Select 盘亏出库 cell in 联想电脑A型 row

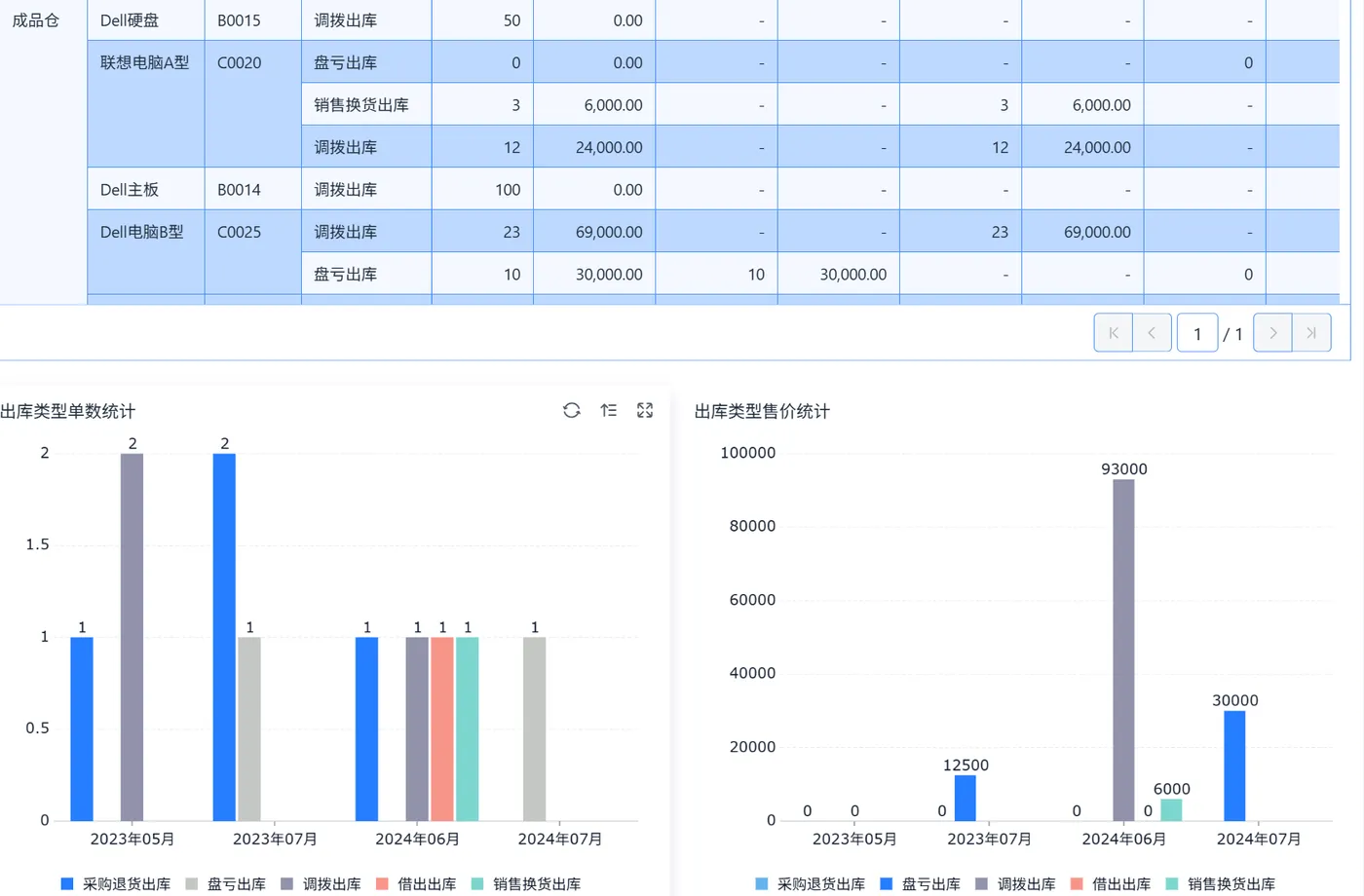tap(366, 62)
